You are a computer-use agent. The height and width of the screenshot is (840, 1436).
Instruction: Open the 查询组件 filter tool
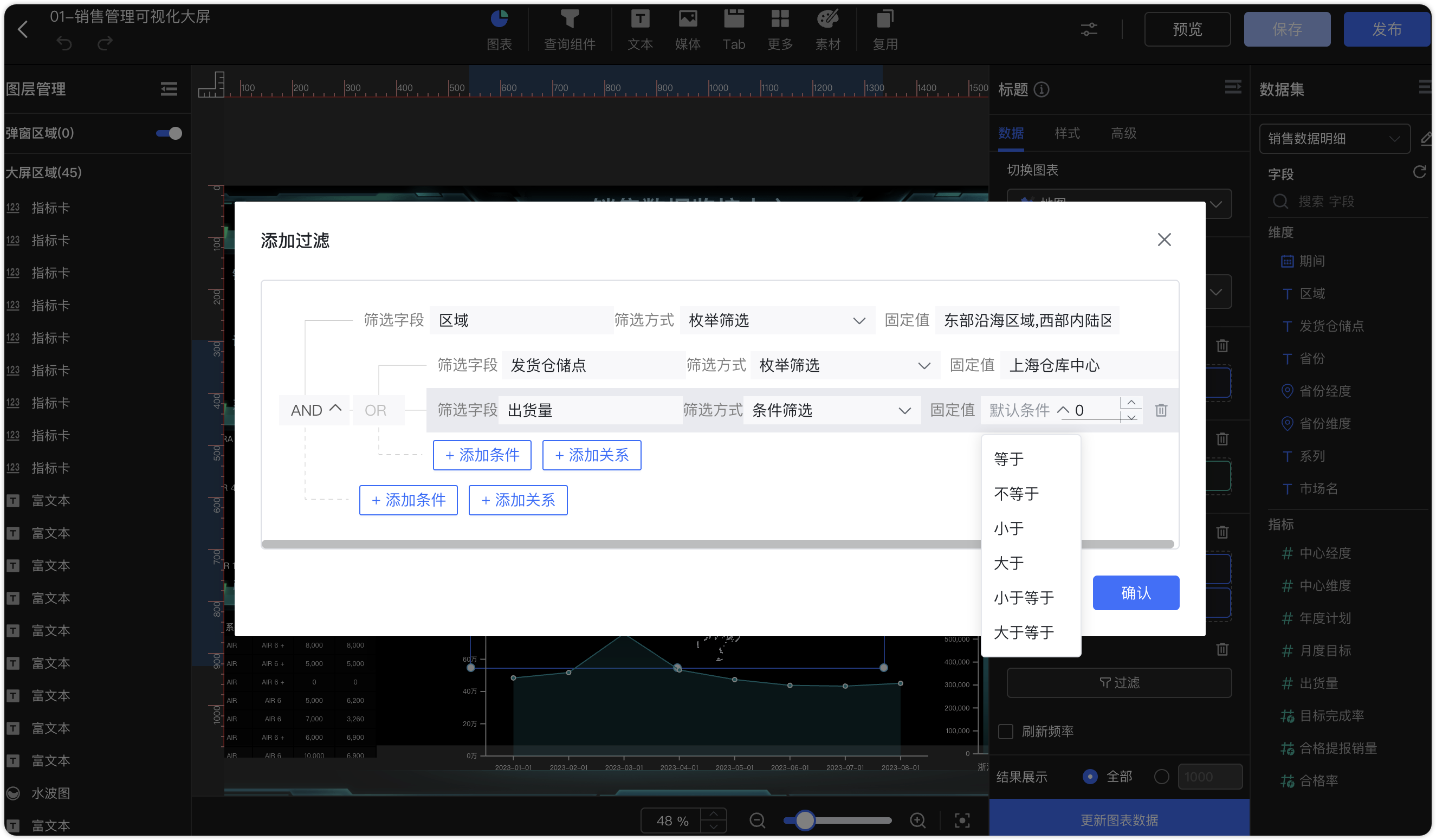[x=570, y=30]
